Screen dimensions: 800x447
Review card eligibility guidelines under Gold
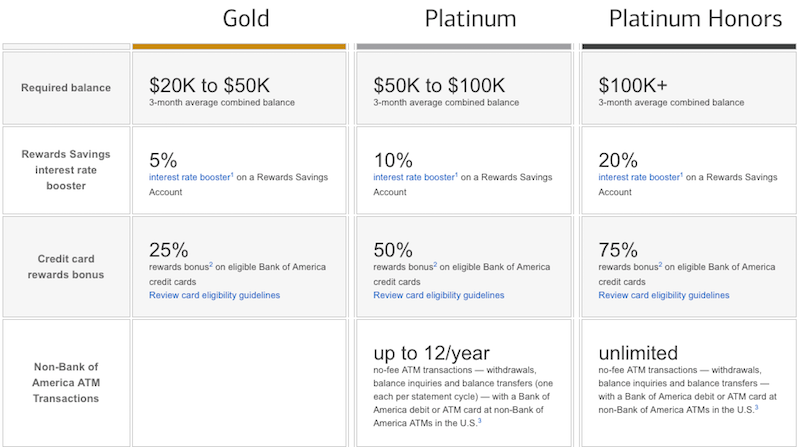tap(214, 295)
